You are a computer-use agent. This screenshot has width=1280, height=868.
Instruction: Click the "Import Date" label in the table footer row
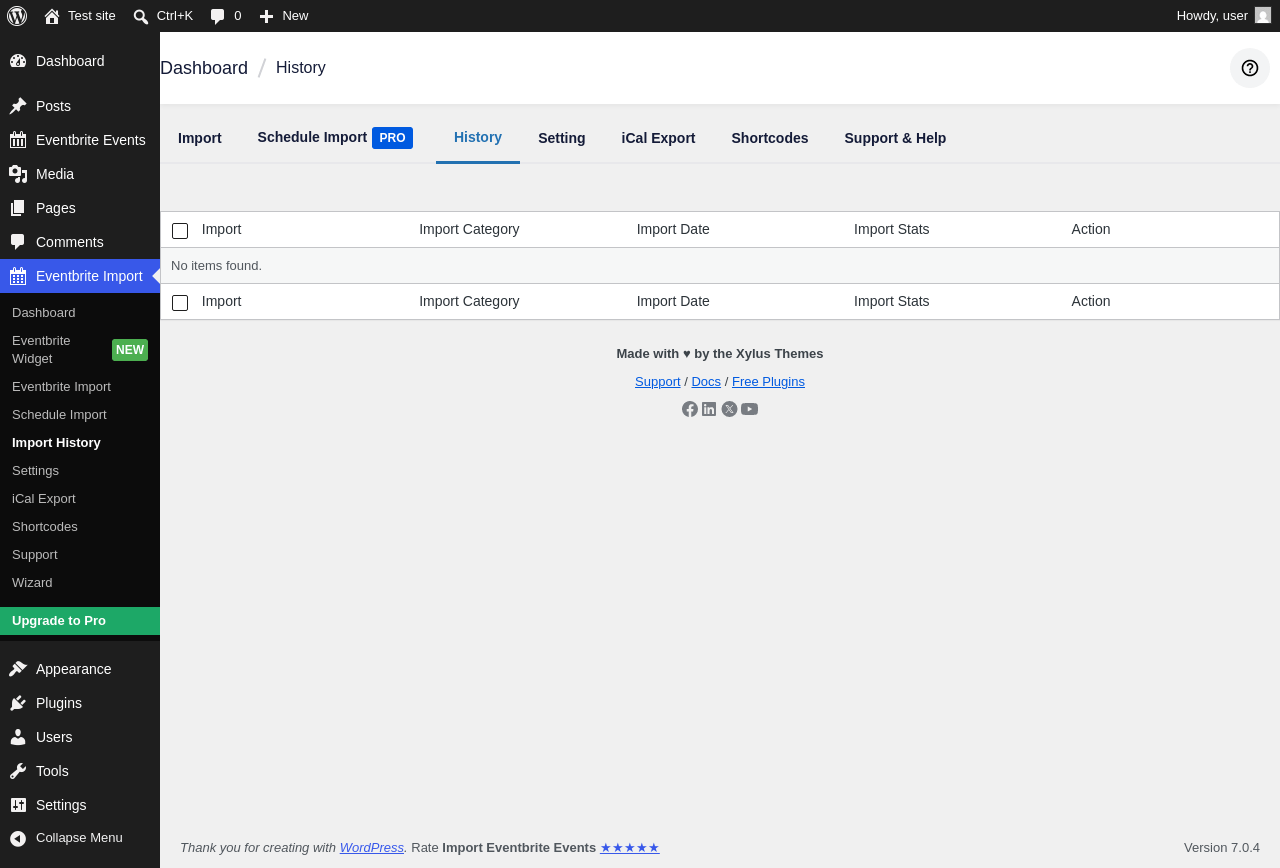[x=673, y=301]
